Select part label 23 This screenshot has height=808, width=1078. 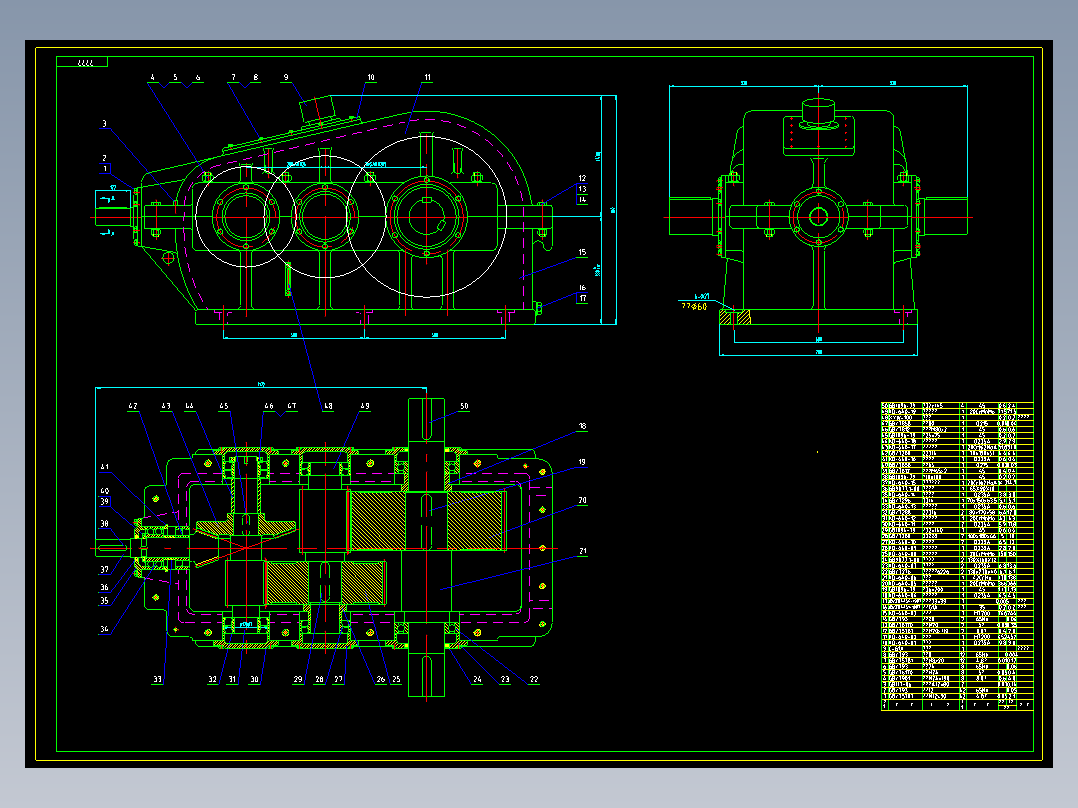[x=505, y=679]
